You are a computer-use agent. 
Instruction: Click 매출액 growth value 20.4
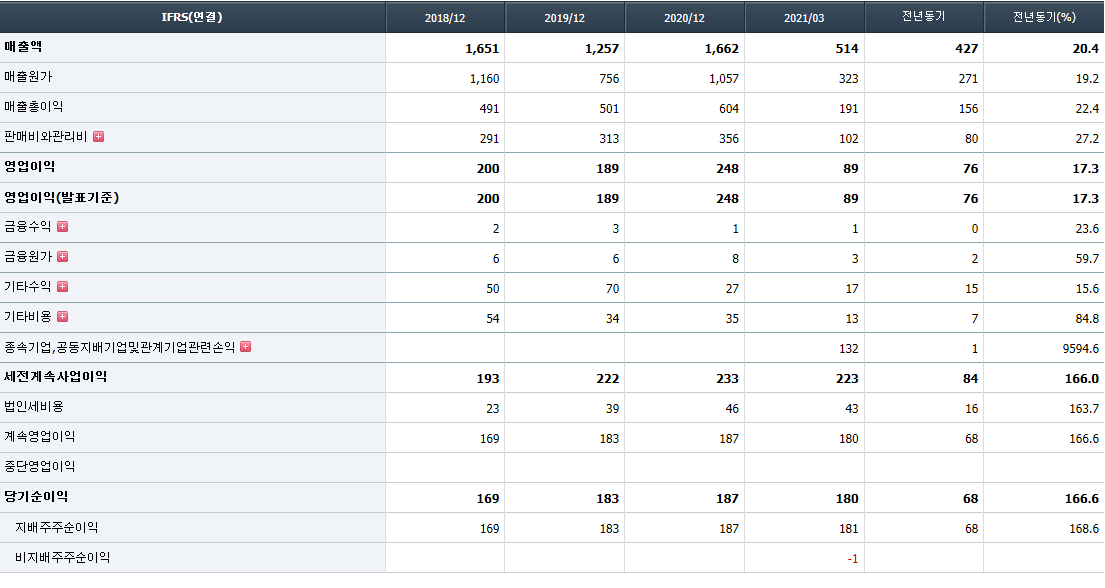click(x=1086, y=49)
